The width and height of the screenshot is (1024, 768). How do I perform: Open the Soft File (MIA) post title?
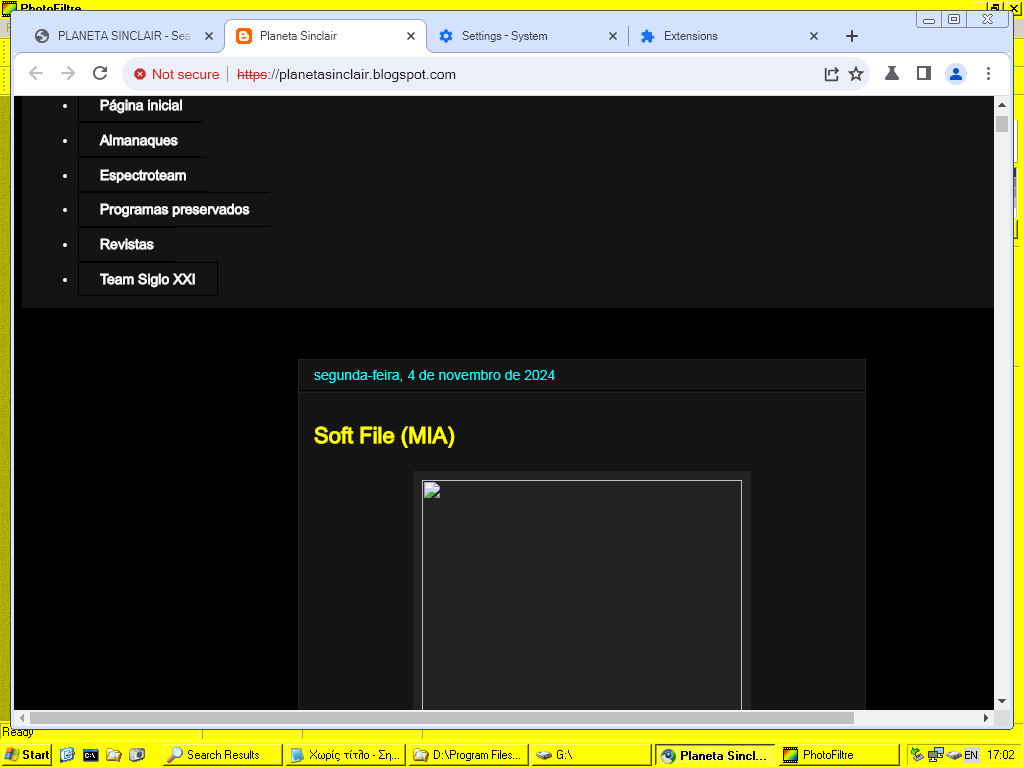(x=384, y=436)
